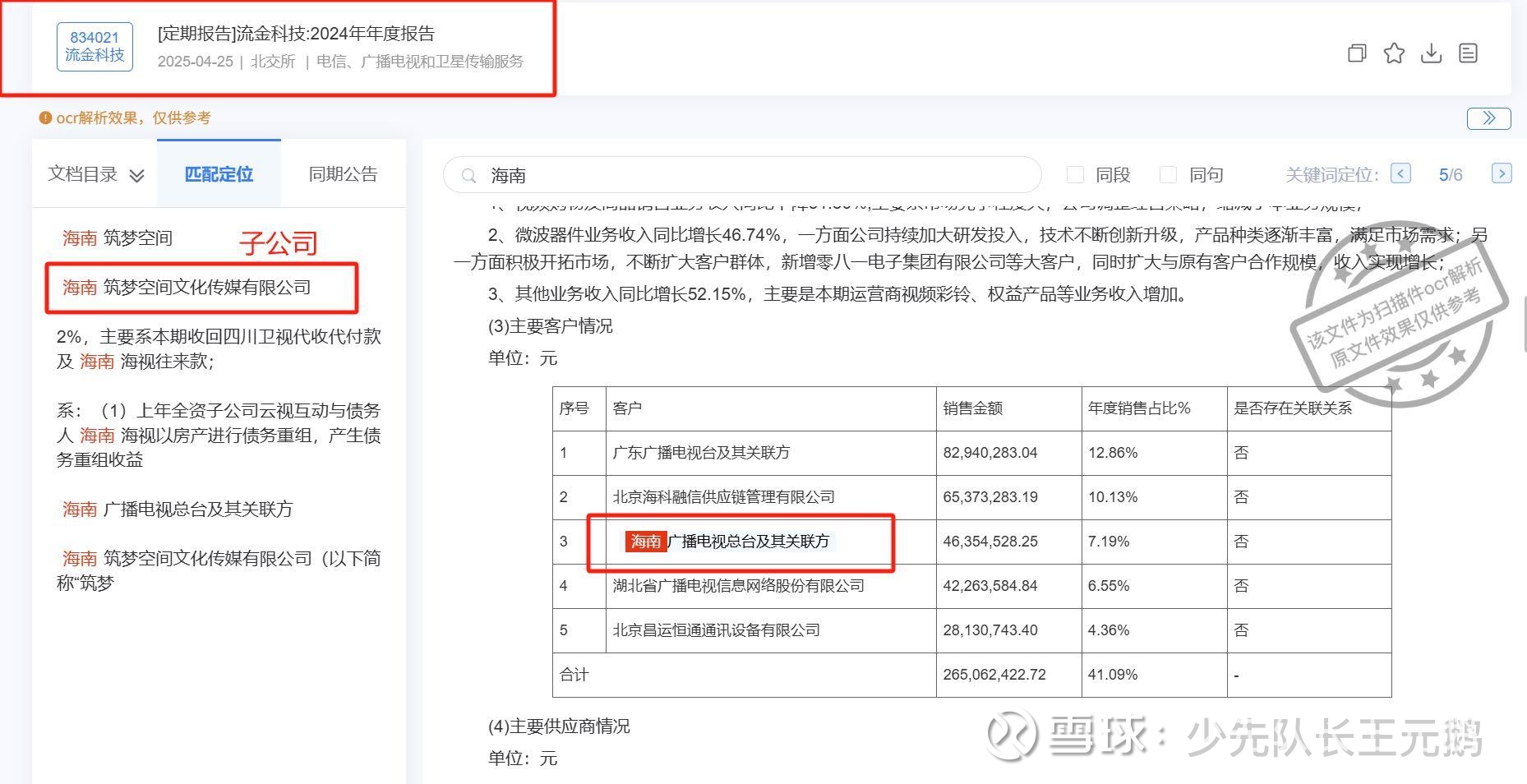Select match result 海南 筑梦空间
Image resolution: width=1527 pixels, height=784 pixels.
point(118,238)
